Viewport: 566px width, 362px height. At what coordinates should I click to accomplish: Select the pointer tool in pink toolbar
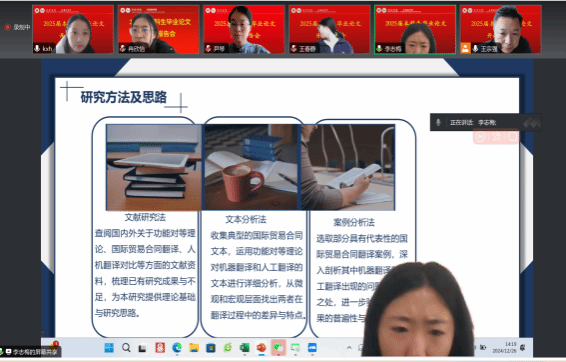480,137
